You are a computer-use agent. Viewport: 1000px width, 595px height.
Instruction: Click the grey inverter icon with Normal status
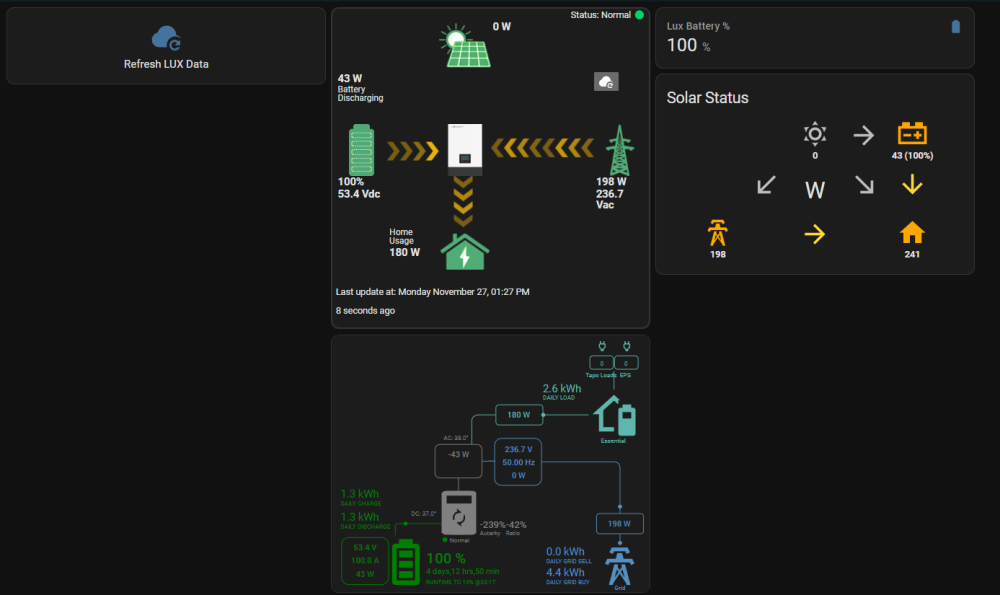coord(459,513)
